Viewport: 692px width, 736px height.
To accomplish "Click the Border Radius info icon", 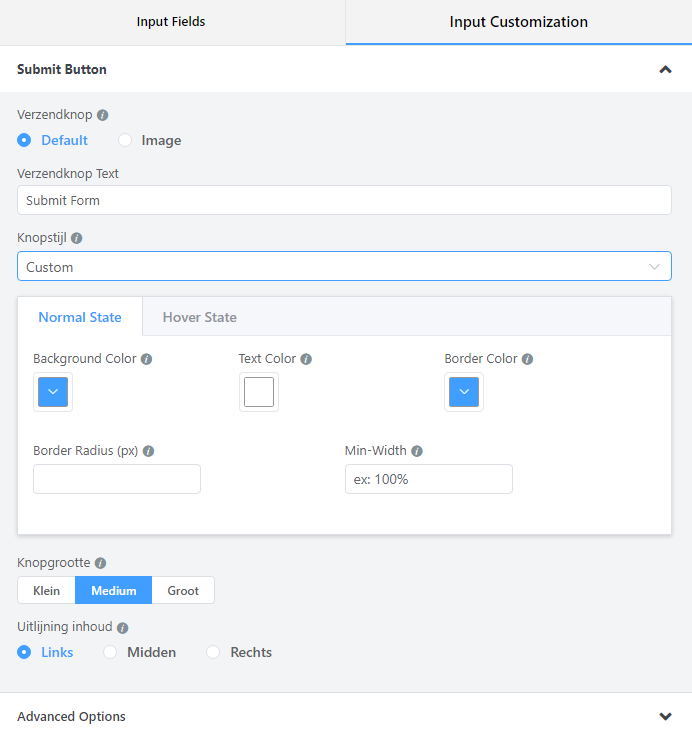I will click(x=148, y=451).
